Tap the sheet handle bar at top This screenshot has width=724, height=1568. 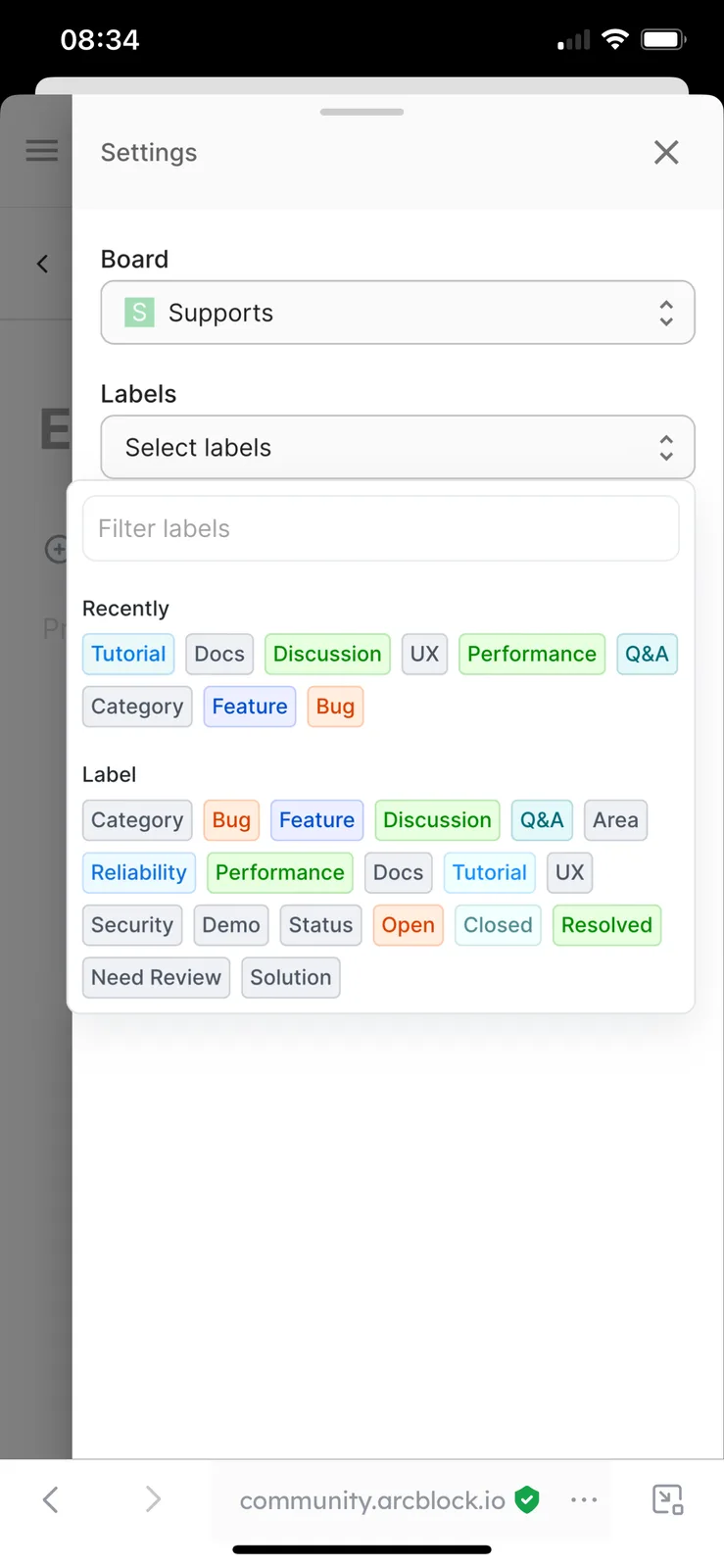tap(362, 112)
